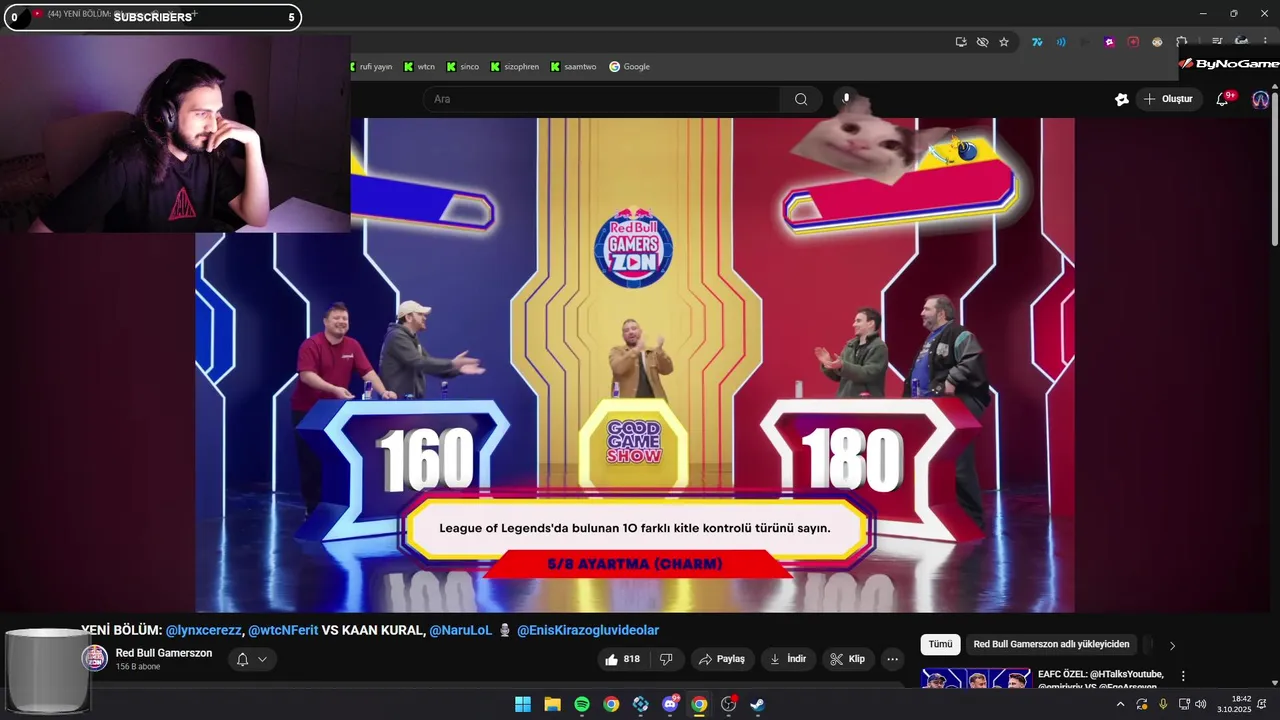Open the blue sound-waves extension icon
Image resolution: width=1280 pixels, height=720 pixels.
point(1061,42)
